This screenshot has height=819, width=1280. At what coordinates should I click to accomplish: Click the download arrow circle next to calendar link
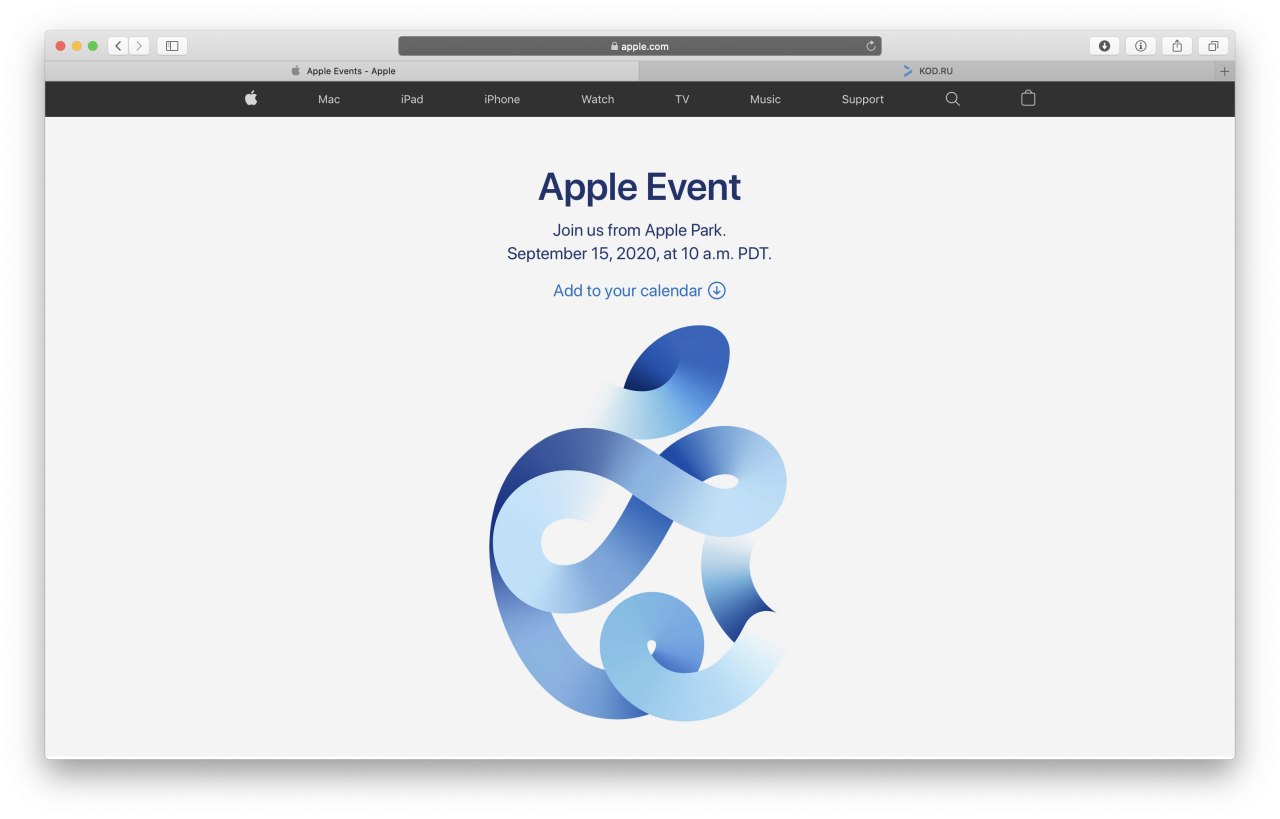click(717, 290)
